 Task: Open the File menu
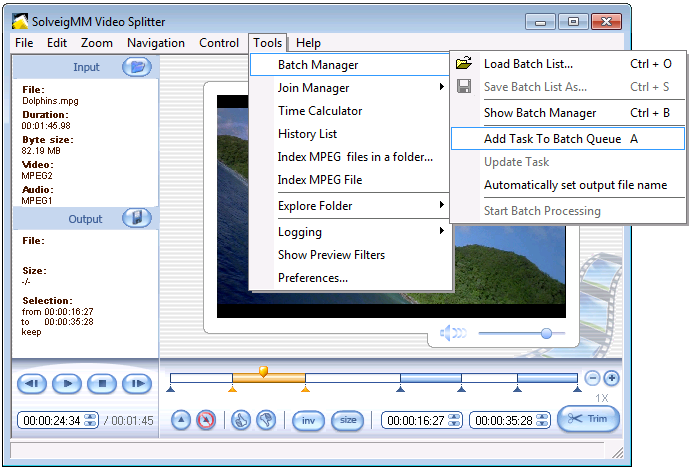[24, 43]
